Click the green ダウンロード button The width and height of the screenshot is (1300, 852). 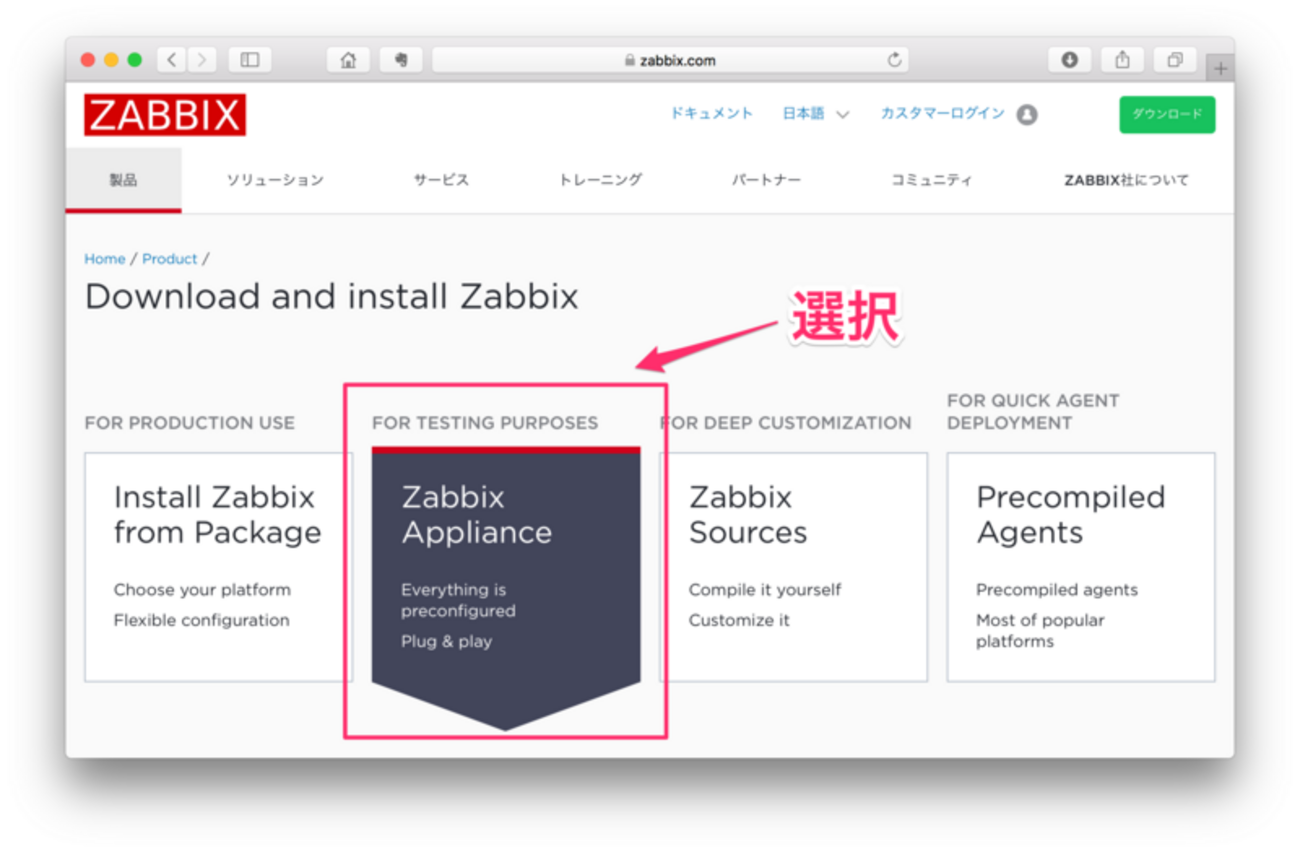[1166, 114]
